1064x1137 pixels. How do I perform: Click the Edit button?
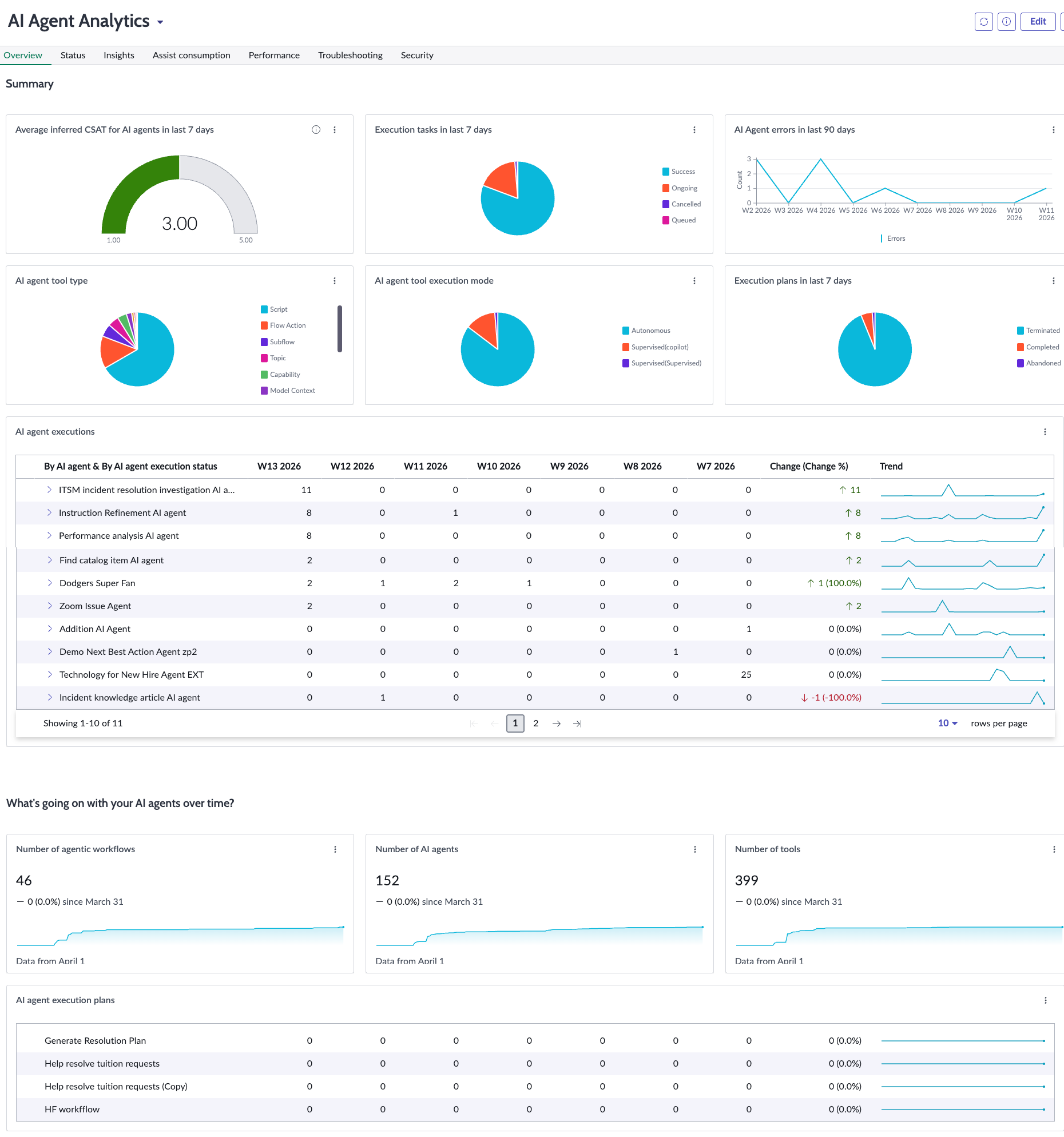[x=1038, y=22]
